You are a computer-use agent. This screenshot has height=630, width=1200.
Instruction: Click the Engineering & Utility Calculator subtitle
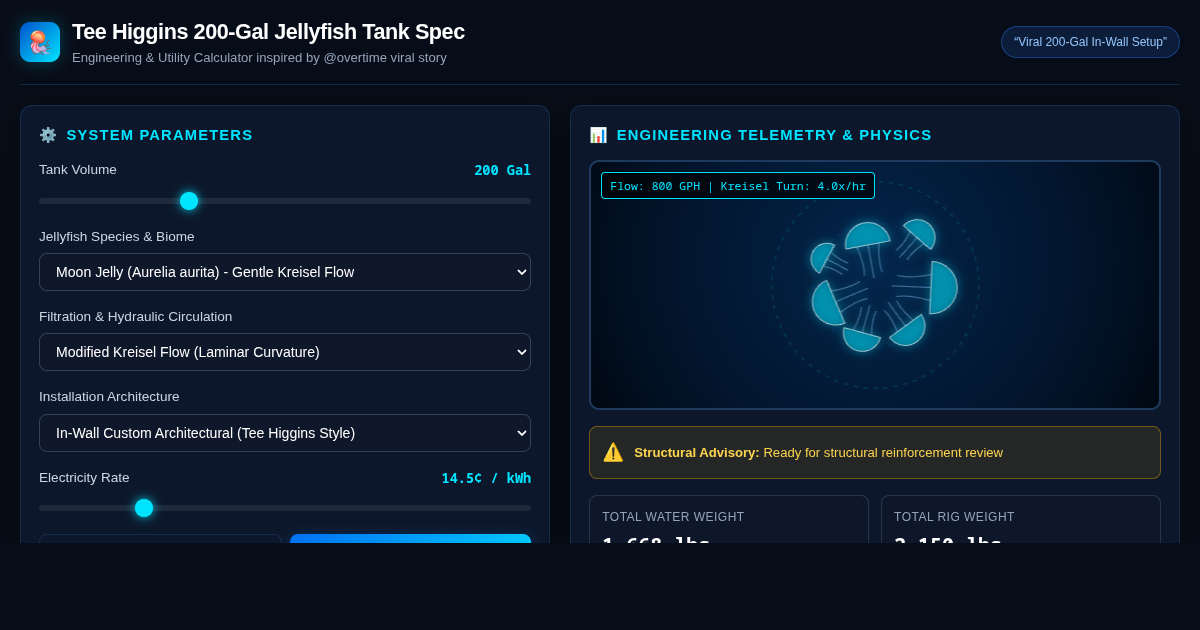259,58
